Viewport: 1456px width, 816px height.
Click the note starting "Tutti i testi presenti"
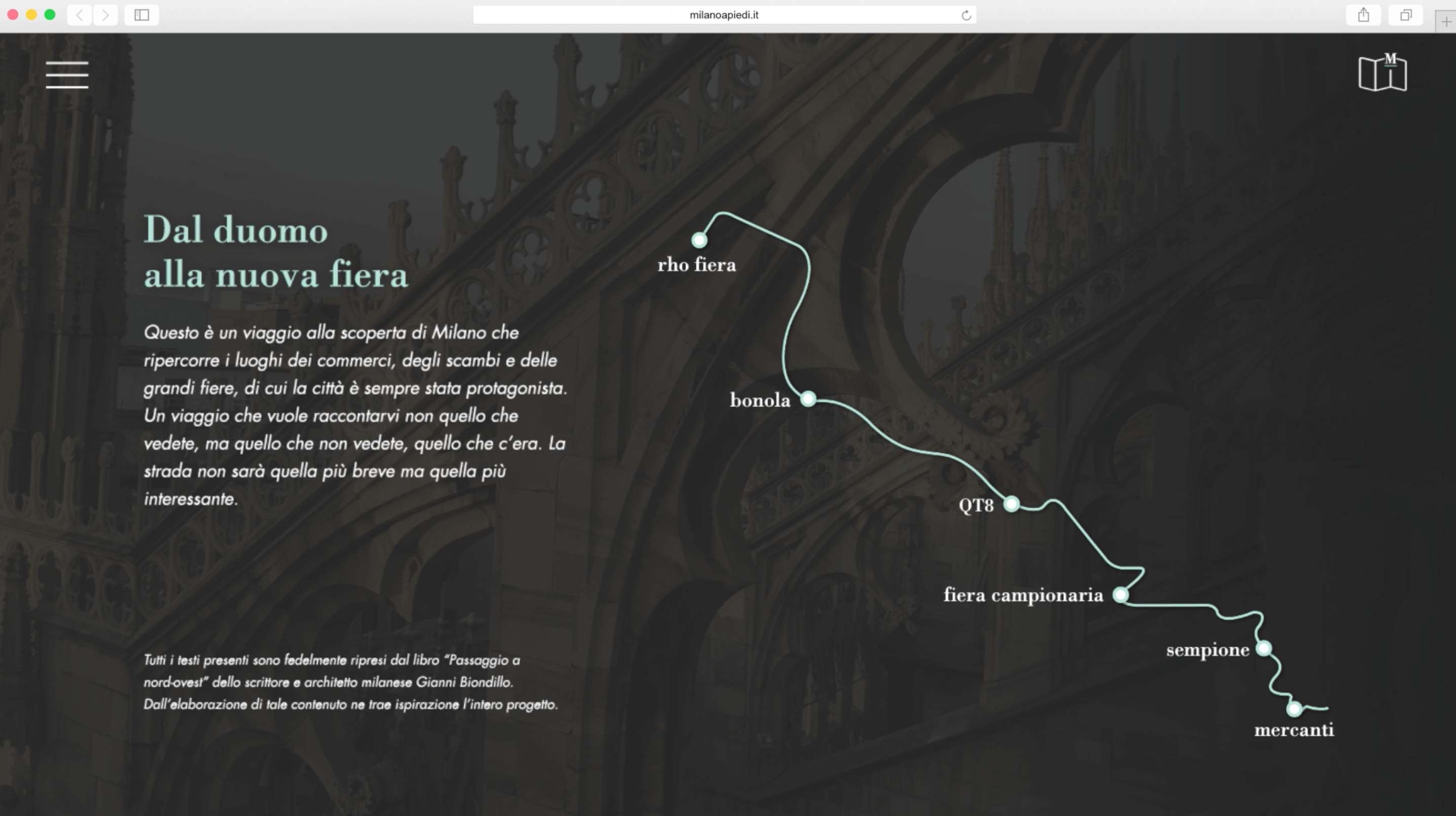pyautogui.click(x=350, y=682)
